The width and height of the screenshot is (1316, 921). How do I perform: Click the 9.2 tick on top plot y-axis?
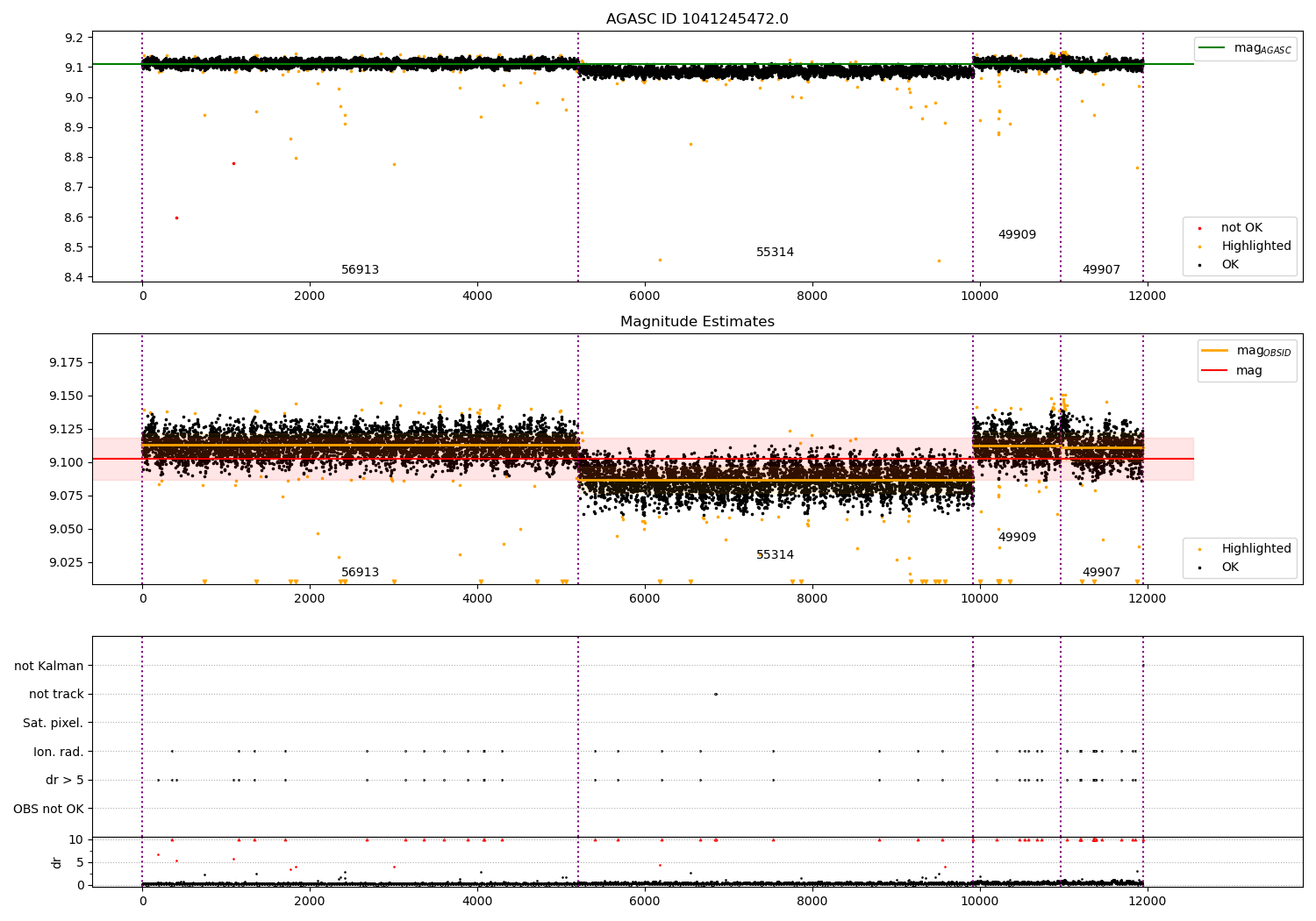click(75, 38)
